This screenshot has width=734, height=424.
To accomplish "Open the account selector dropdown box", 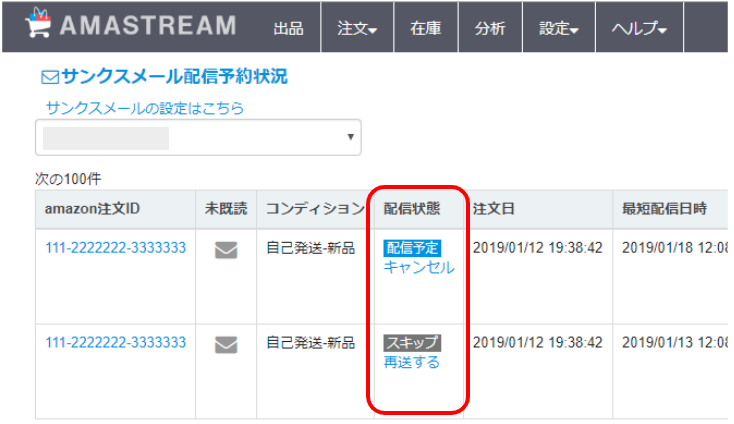I will click(x=198, y=137).
